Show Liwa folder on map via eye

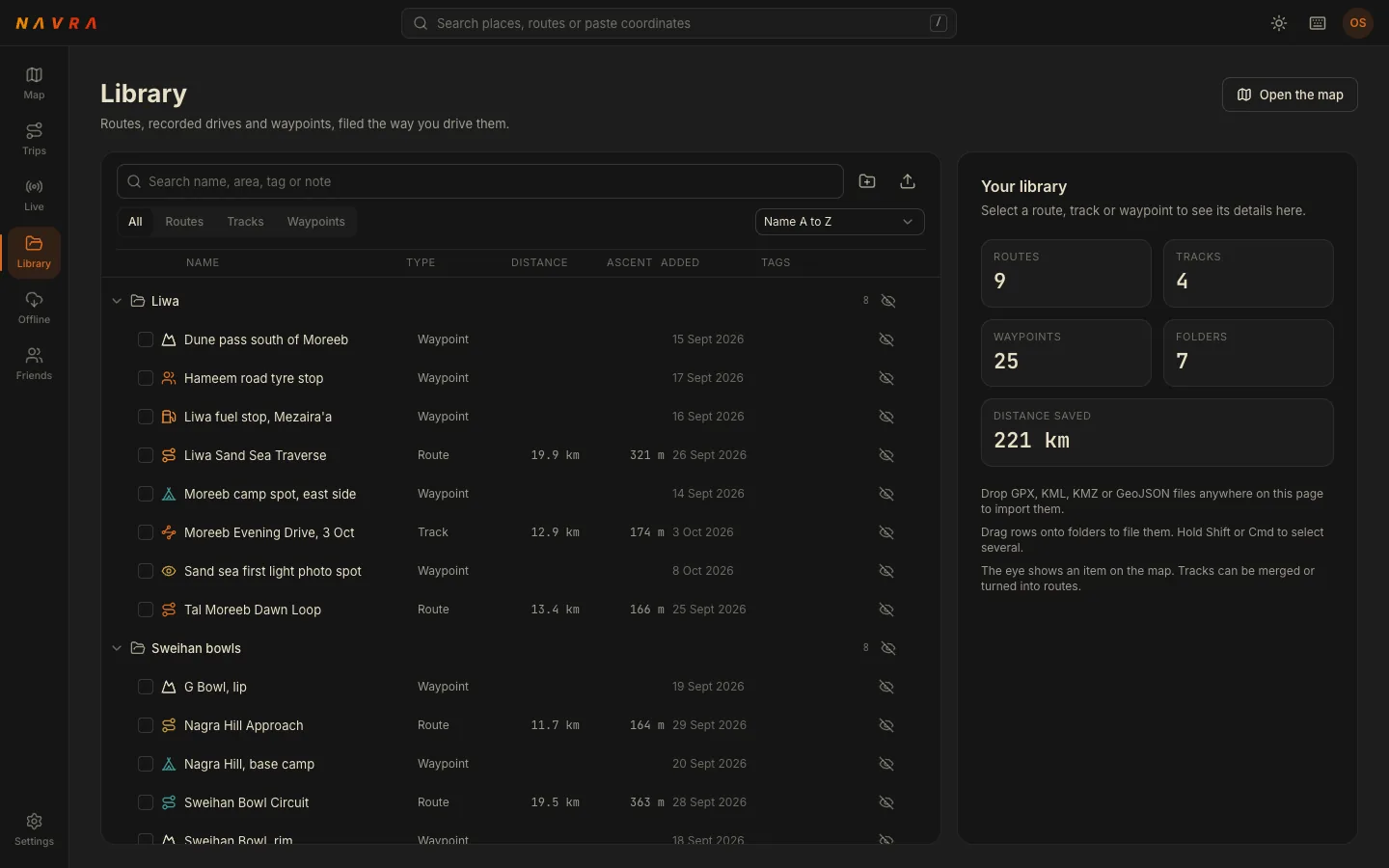pyautogui.click(x=888, y=301)
